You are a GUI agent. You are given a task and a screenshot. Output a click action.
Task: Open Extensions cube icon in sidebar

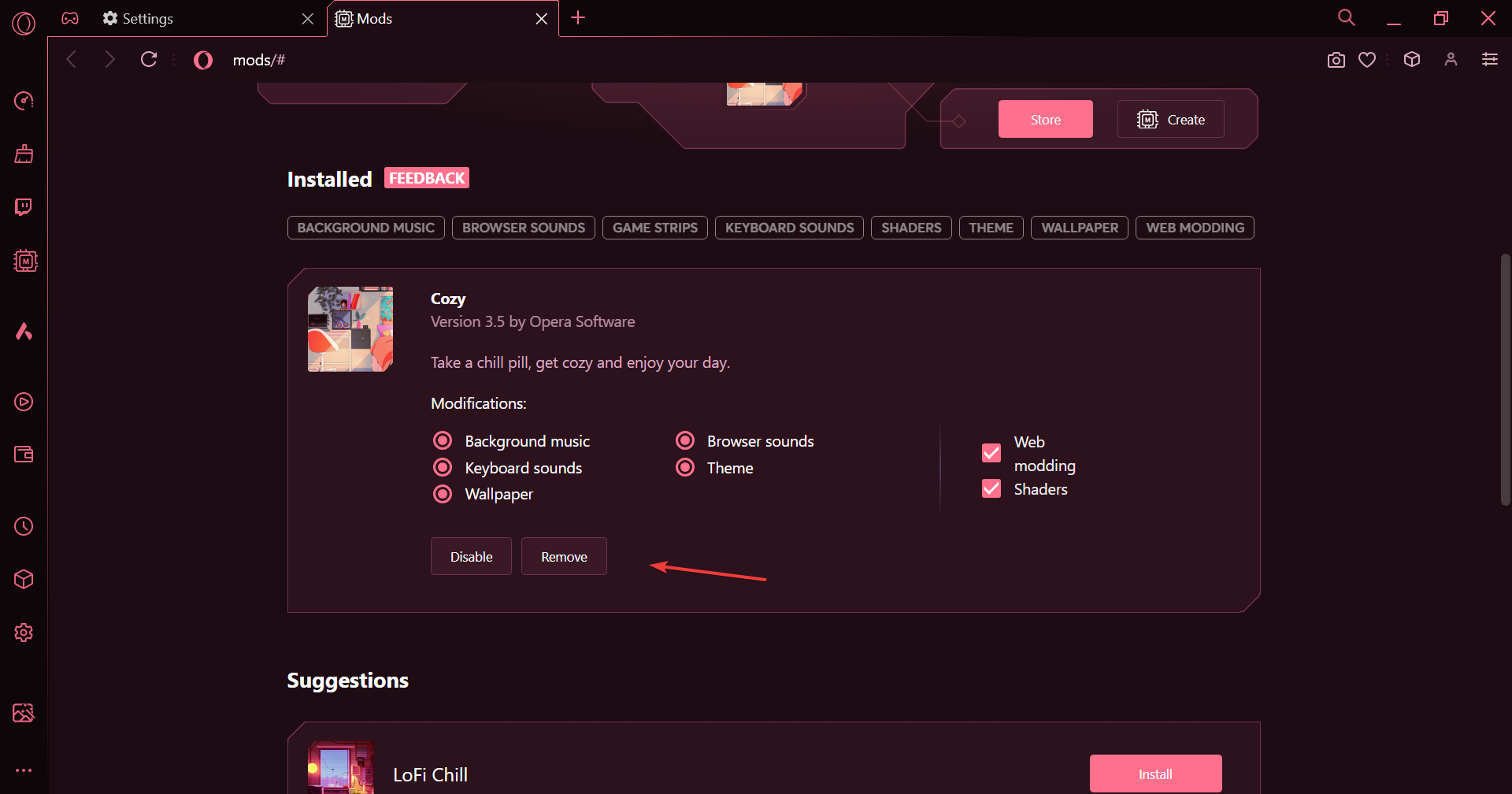click(24, 580)
